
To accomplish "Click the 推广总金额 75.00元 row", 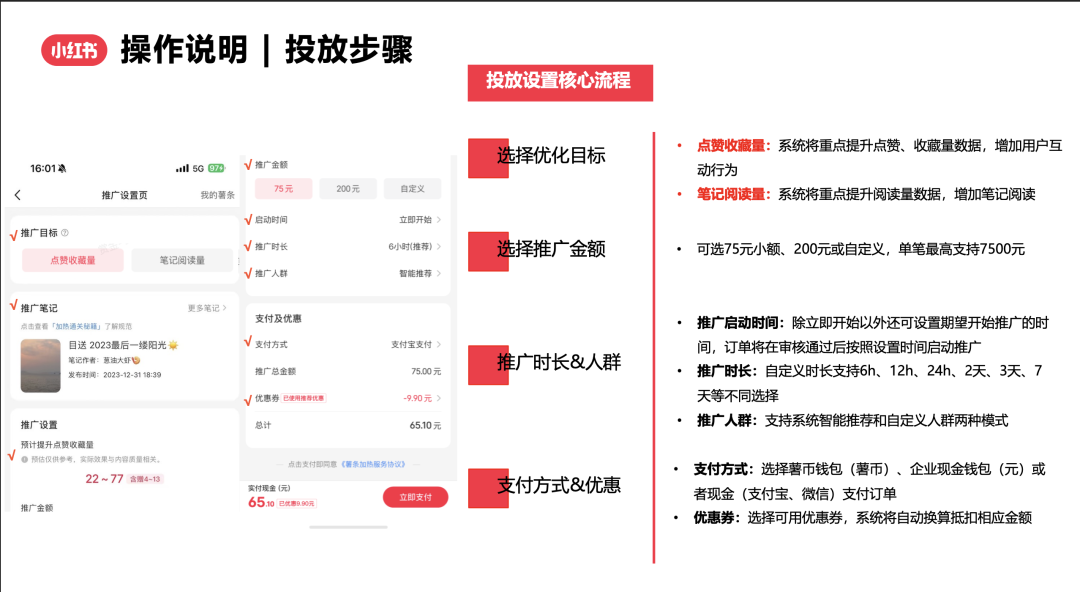I will 348,371.
